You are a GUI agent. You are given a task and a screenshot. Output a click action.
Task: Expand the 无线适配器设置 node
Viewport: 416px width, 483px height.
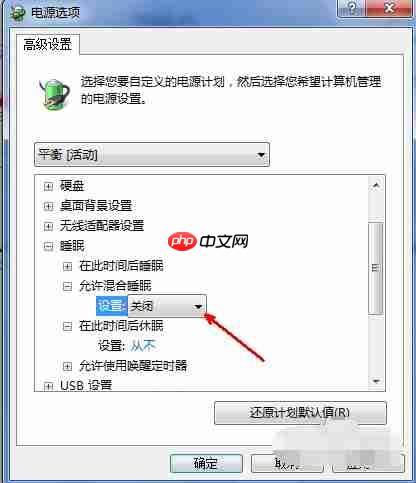[48, 227]
